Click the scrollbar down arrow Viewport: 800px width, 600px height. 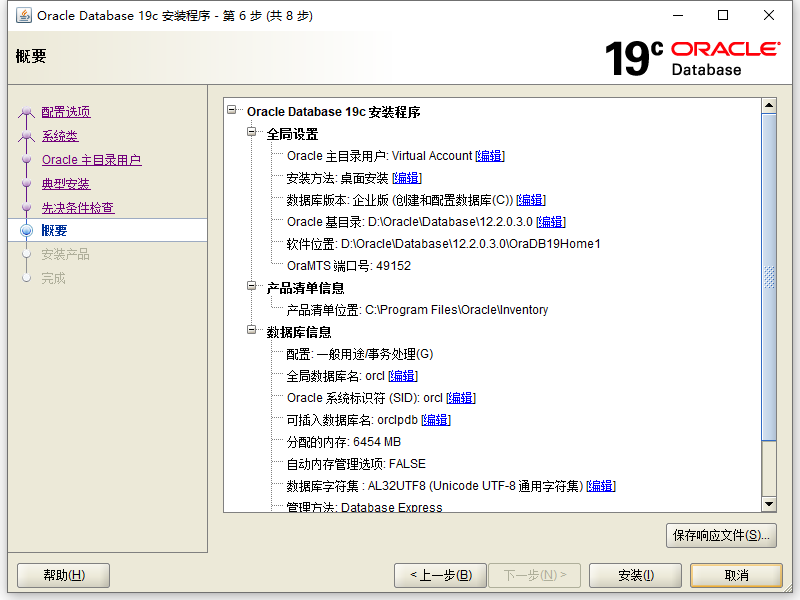[x=769, y=504]
